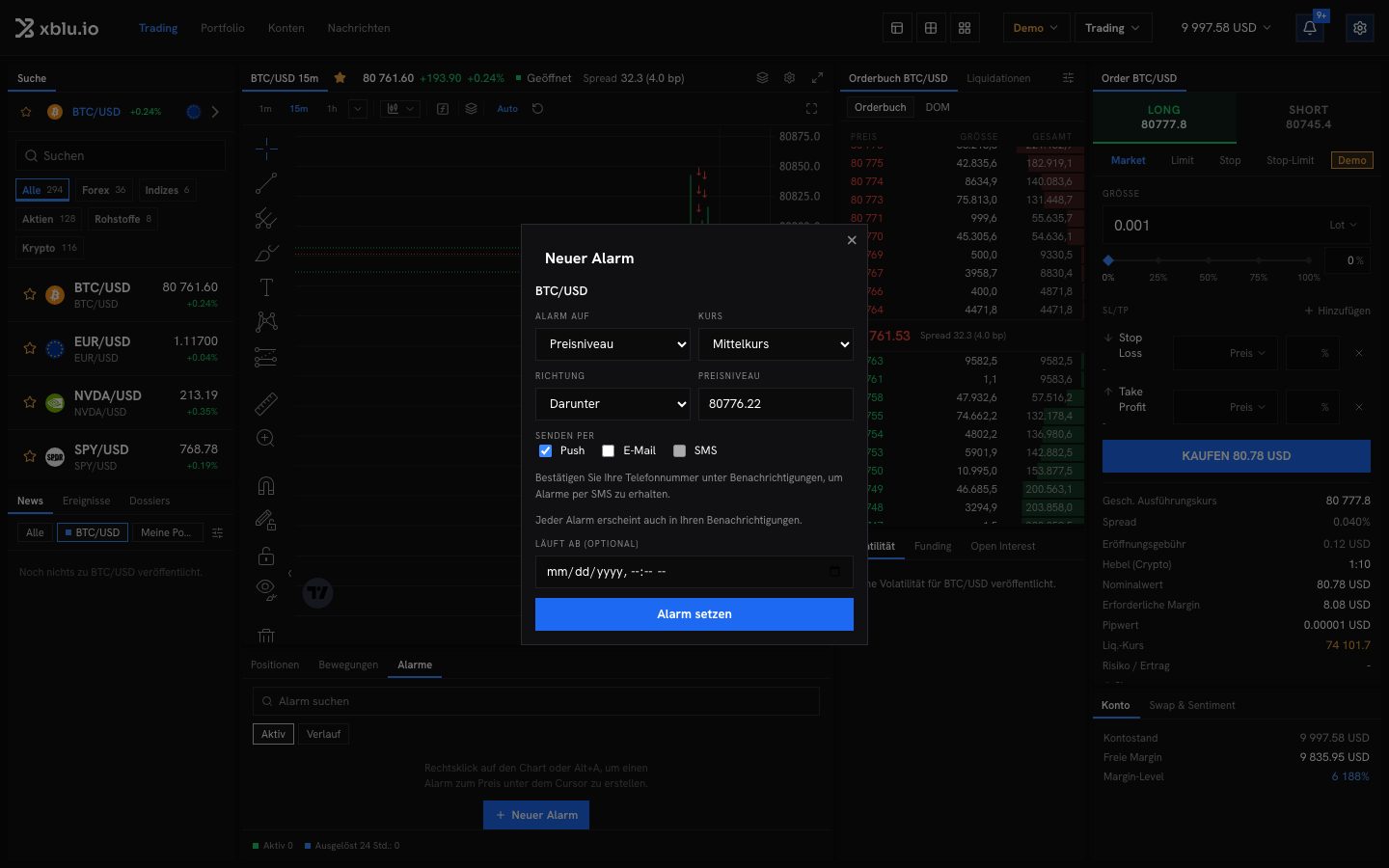Click the chart reset refresh icon
This screenshot has height=868, width=1389.
click(537, 109)
